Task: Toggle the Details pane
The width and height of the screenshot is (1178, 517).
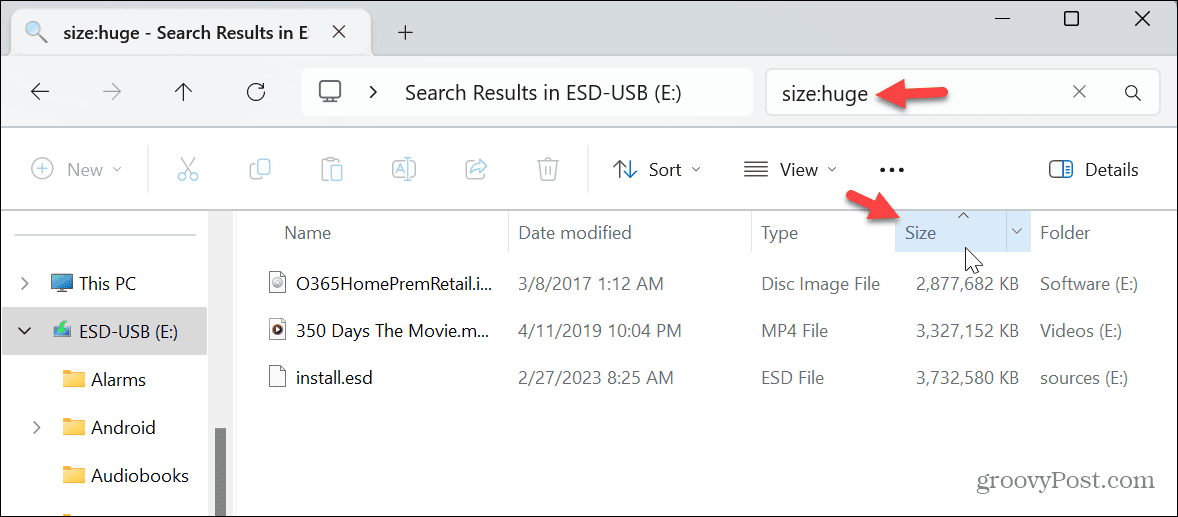Action: coord(1093,170)
